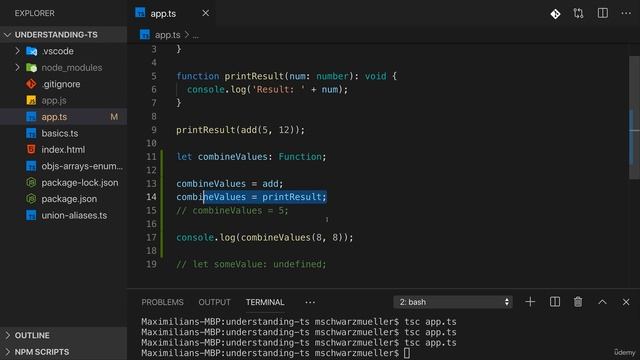Maximize the panel with the up chevron
The width and height of the screenshot is (640, 360).
(x=602, y=302)
